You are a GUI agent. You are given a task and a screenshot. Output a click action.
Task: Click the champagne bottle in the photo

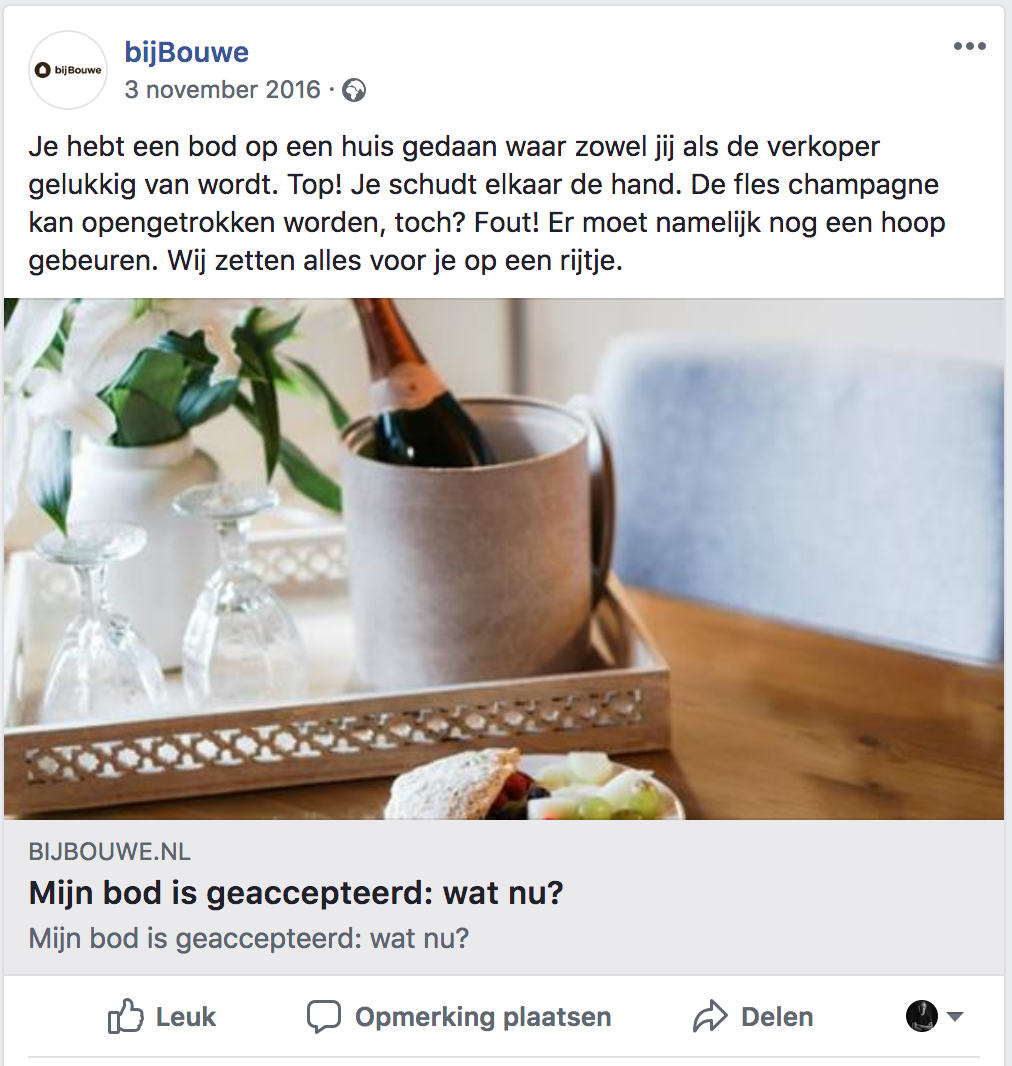[x=421, y=384]
